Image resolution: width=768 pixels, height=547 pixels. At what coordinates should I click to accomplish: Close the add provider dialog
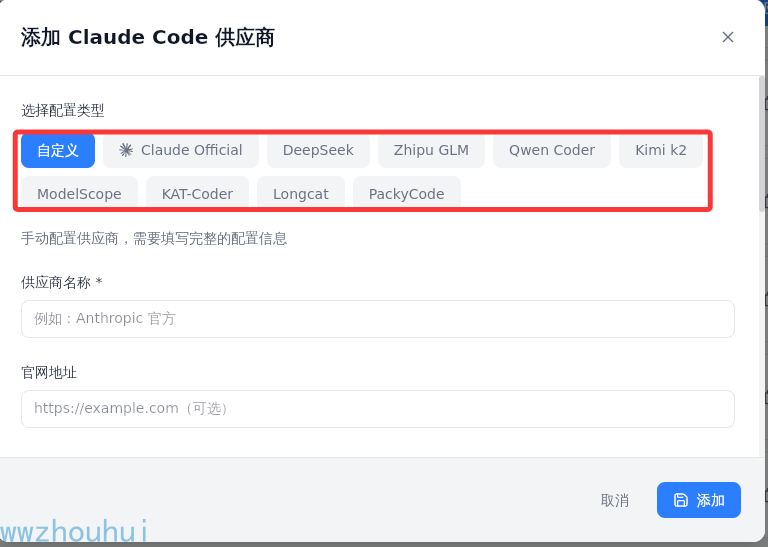(x=727, y=37)
